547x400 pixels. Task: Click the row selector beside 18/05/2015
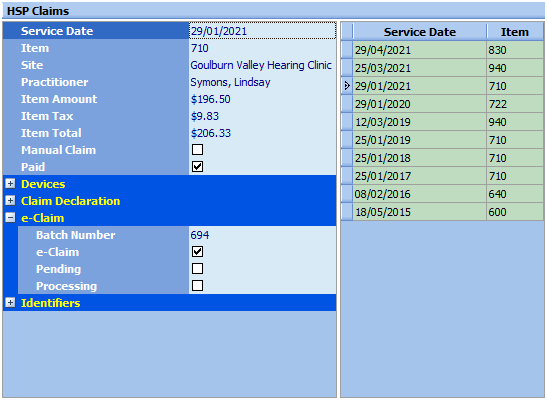pos(347,212)
